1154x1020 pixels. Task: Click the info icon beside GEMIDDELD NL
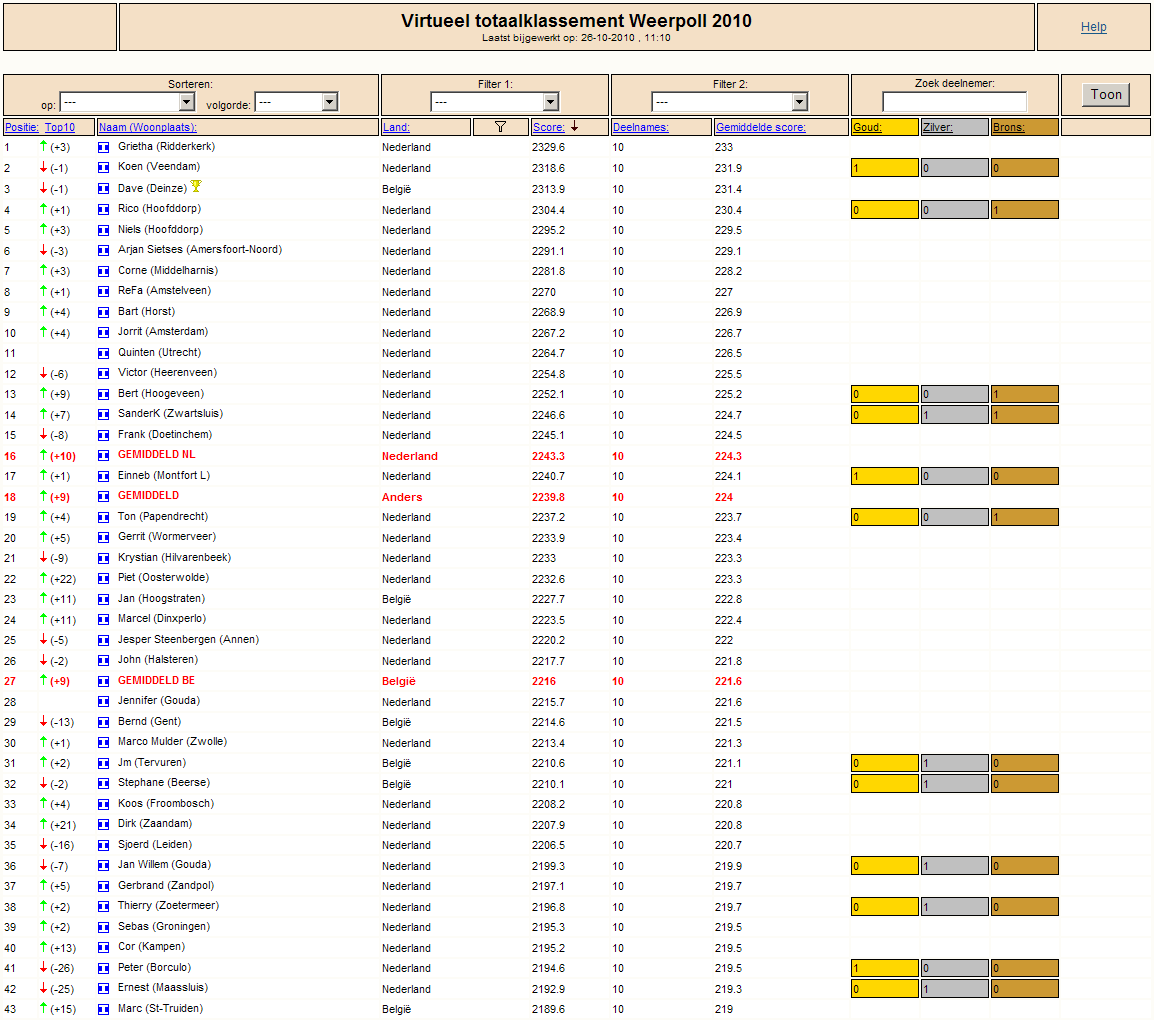coord(104,456)
